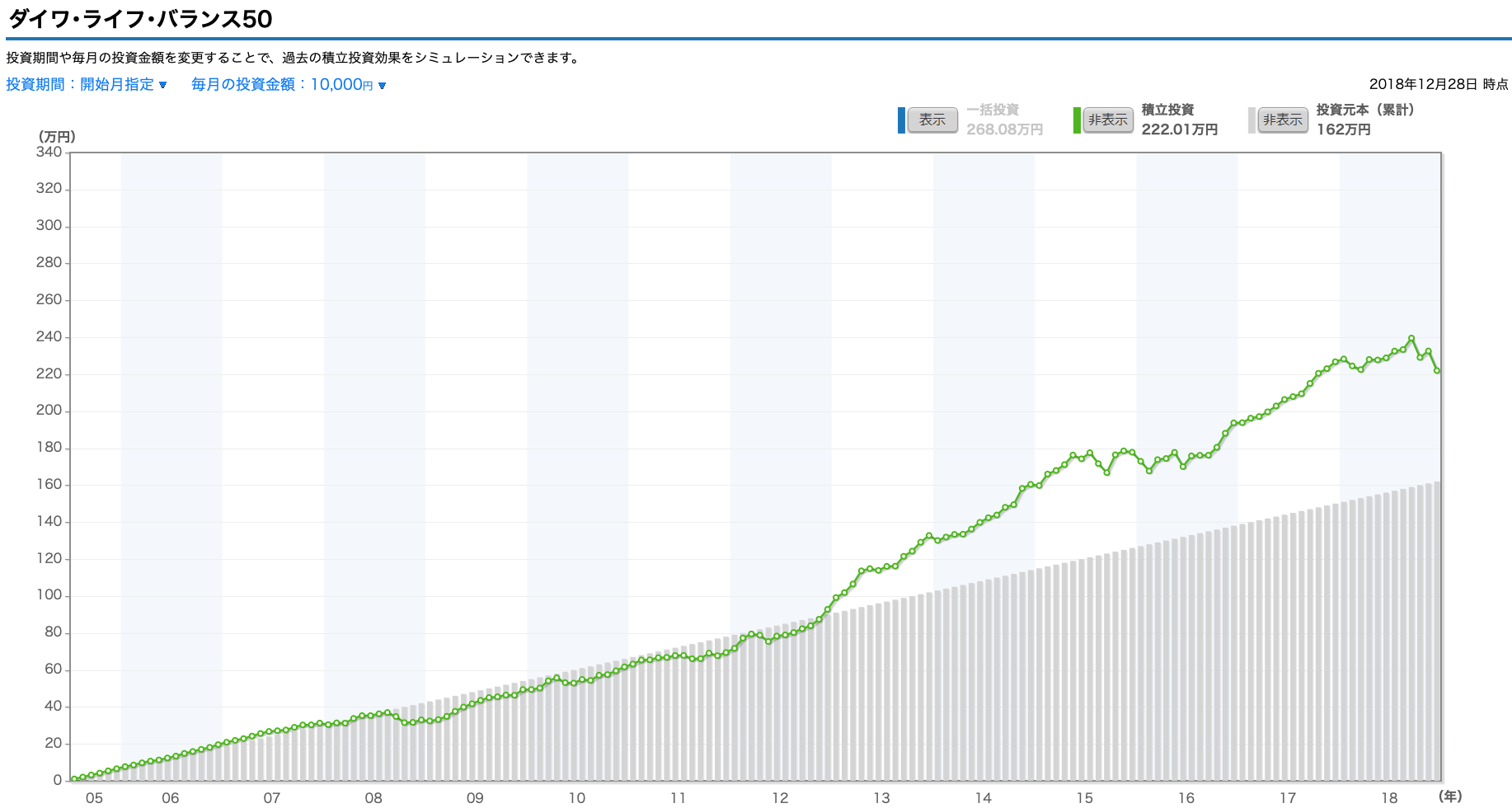1512x808 pixels.
Task: Click the blue 一括投資 legend color swatch
Action: click(x=901, y=120)
